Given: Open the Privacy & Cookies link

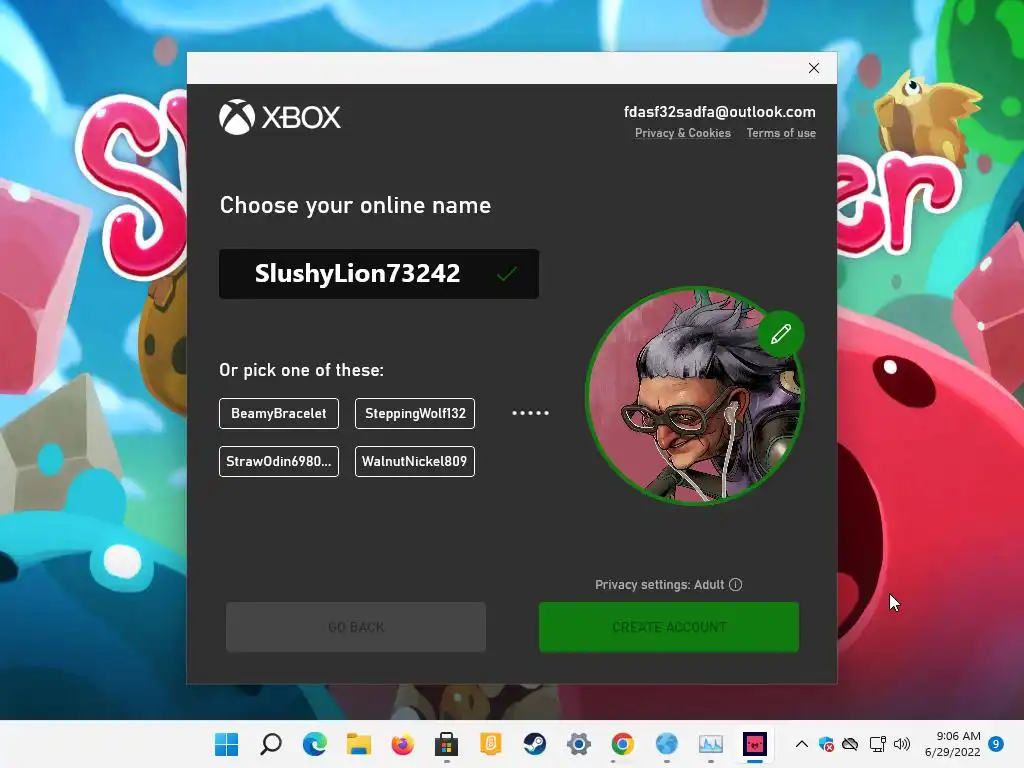Looking at the screenshot, I should pyautogui.click(x=682, y=133).
